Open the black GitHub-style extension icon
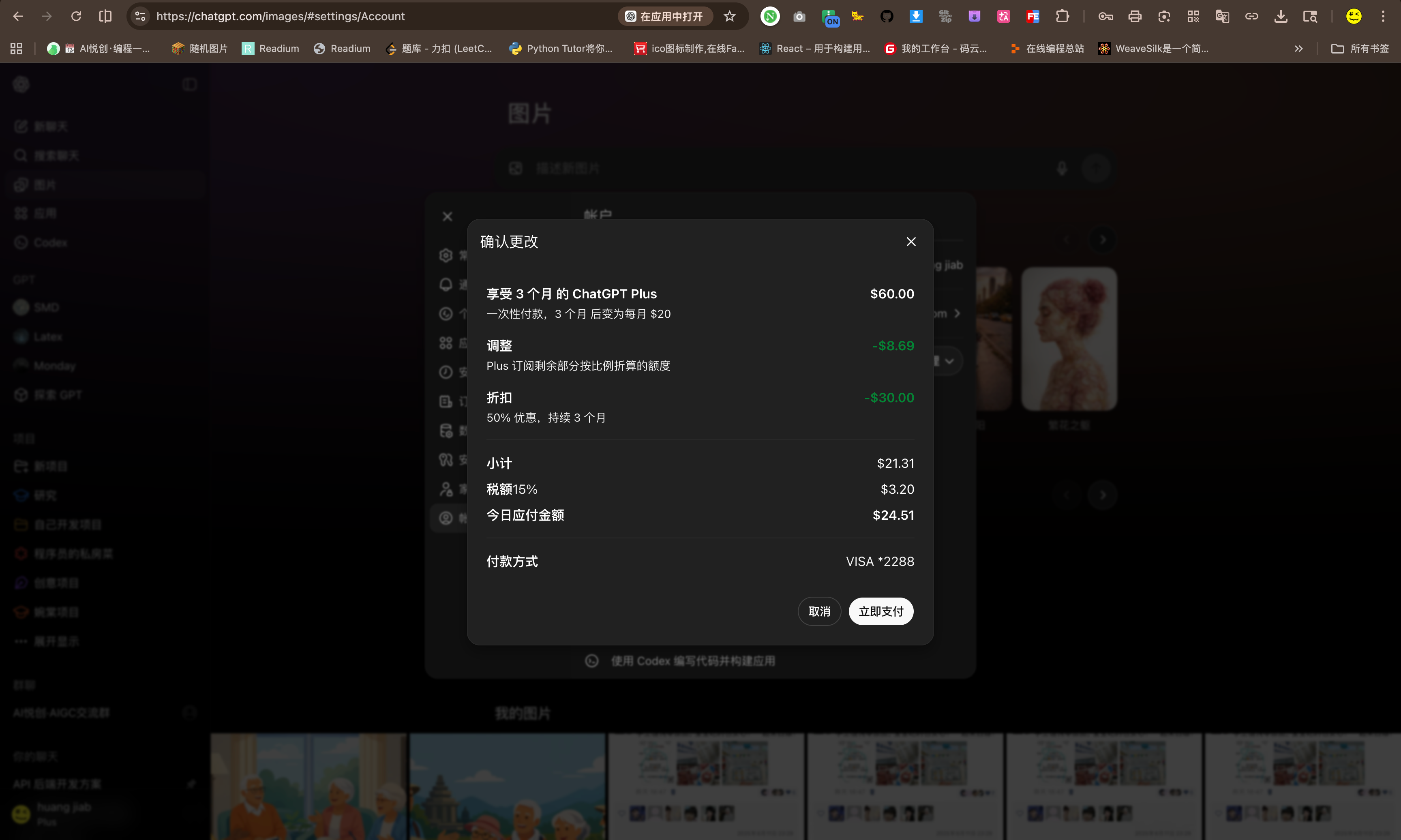 tap(887, 16)
